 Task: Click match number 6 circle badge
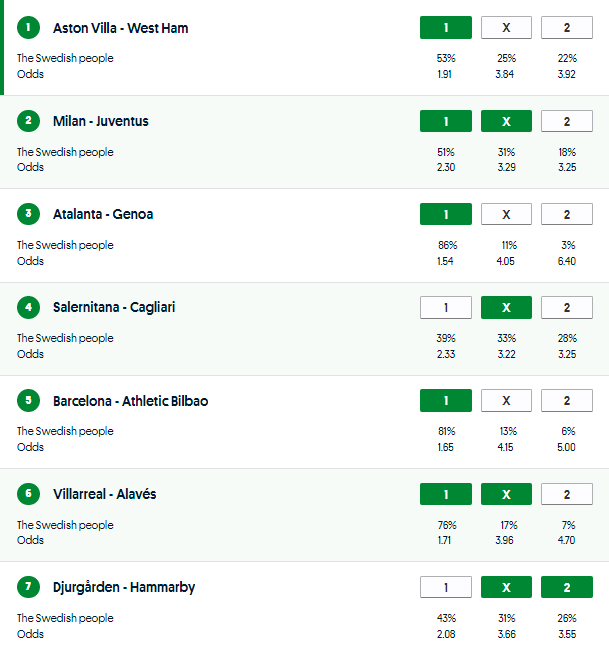(x=29, y=494)
